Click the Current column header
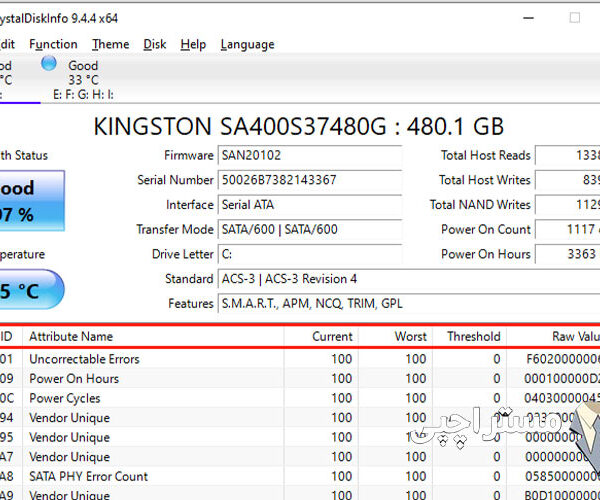This screenshot has width=600, height=500. (x=321, y=337)
